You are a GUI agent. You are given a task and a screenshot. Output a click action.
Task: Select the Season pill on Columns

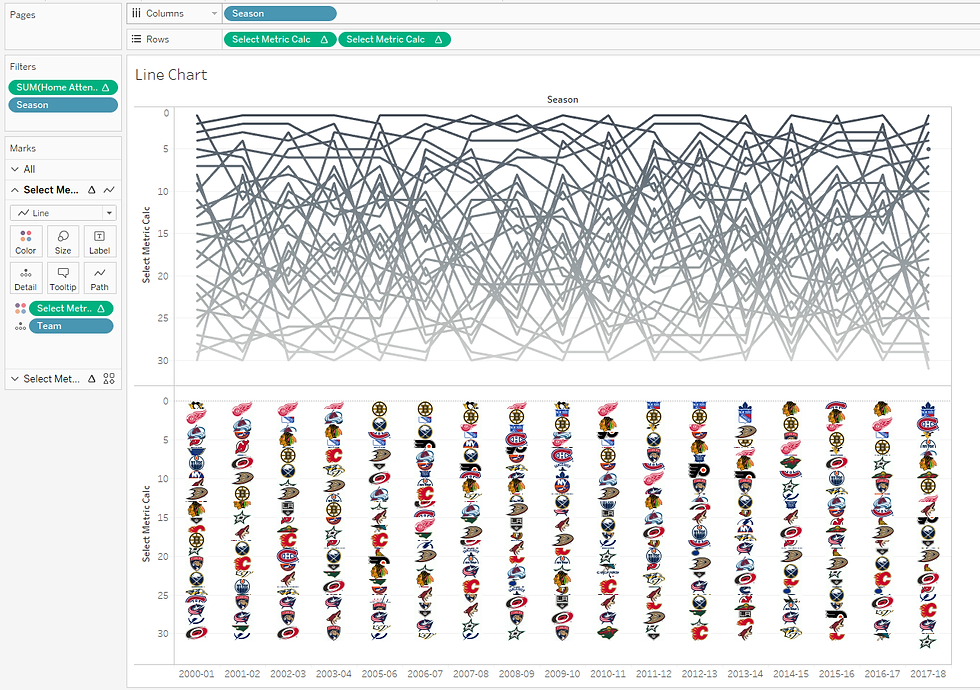[280, 13]
